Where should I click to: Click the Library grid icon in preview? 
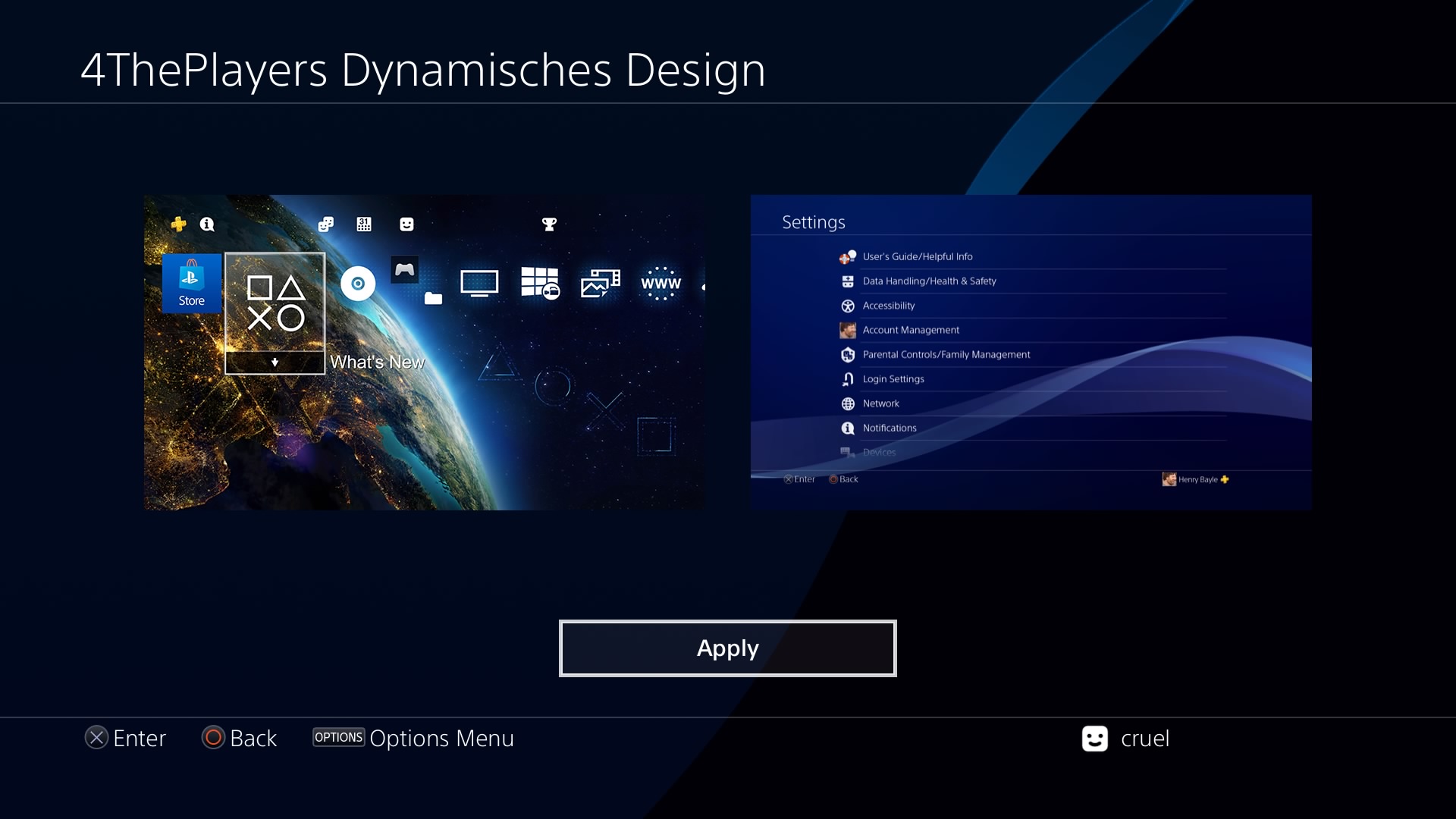click(540, 284)
